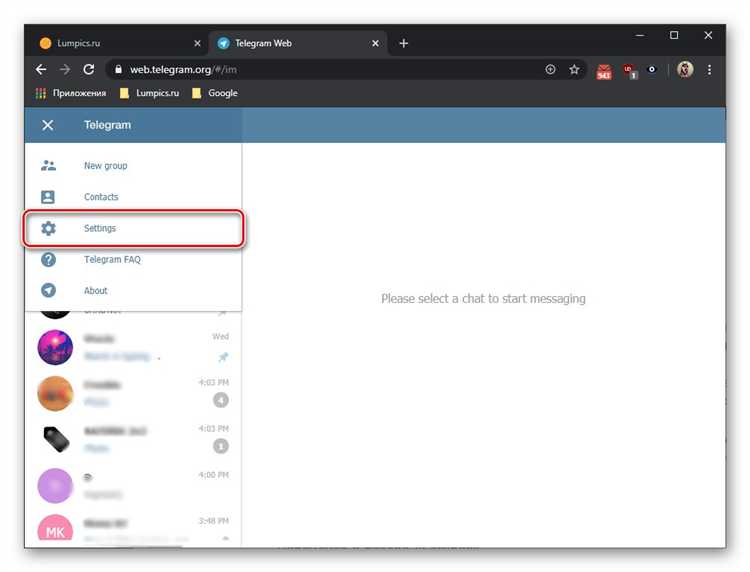750x572 pixels.
Task: Click the Settings gear icon
Action: (48, 228)
